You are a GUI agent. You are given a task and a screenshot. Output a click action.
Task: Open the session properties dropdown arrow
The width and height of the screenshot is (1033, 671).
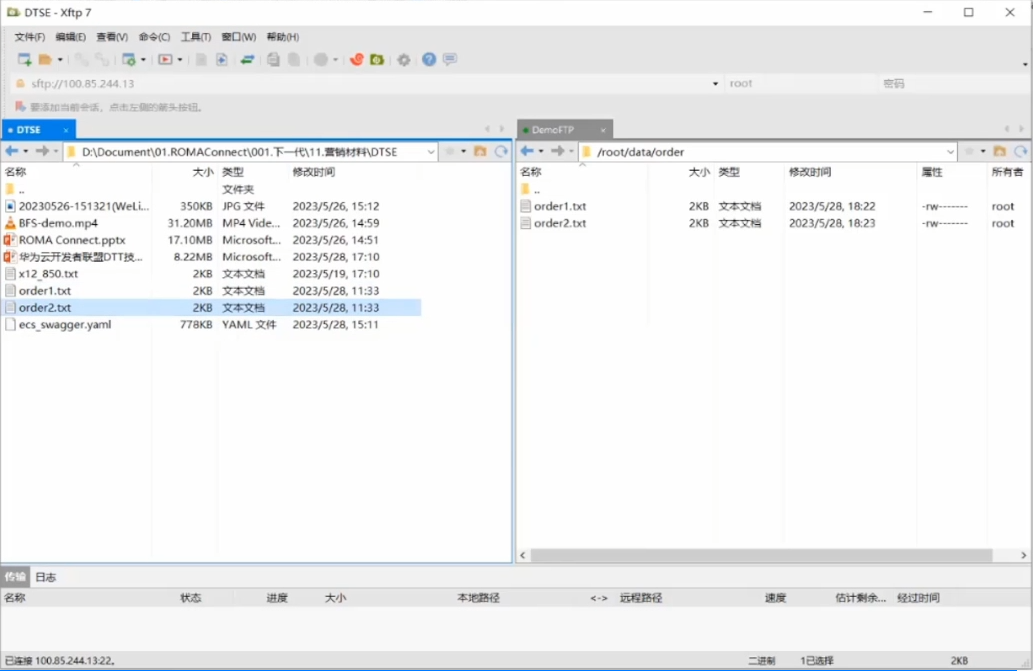pyautogui.click(x=143, y=60)
